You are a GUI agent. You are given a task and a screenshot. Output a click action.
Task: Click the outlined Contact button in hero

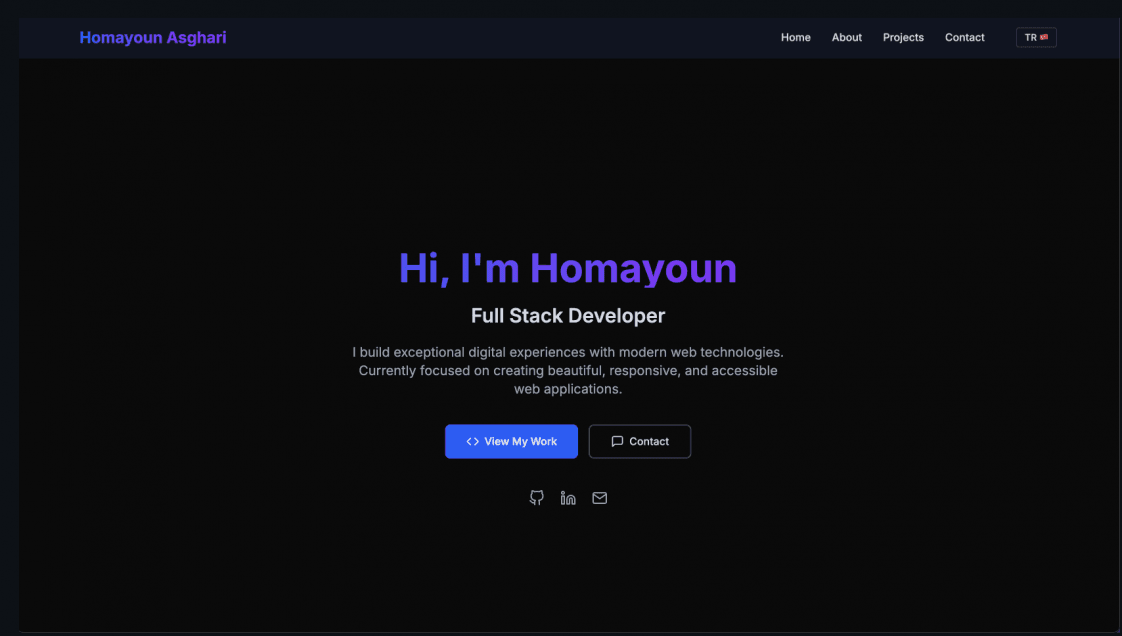click(x=640, y=441)
